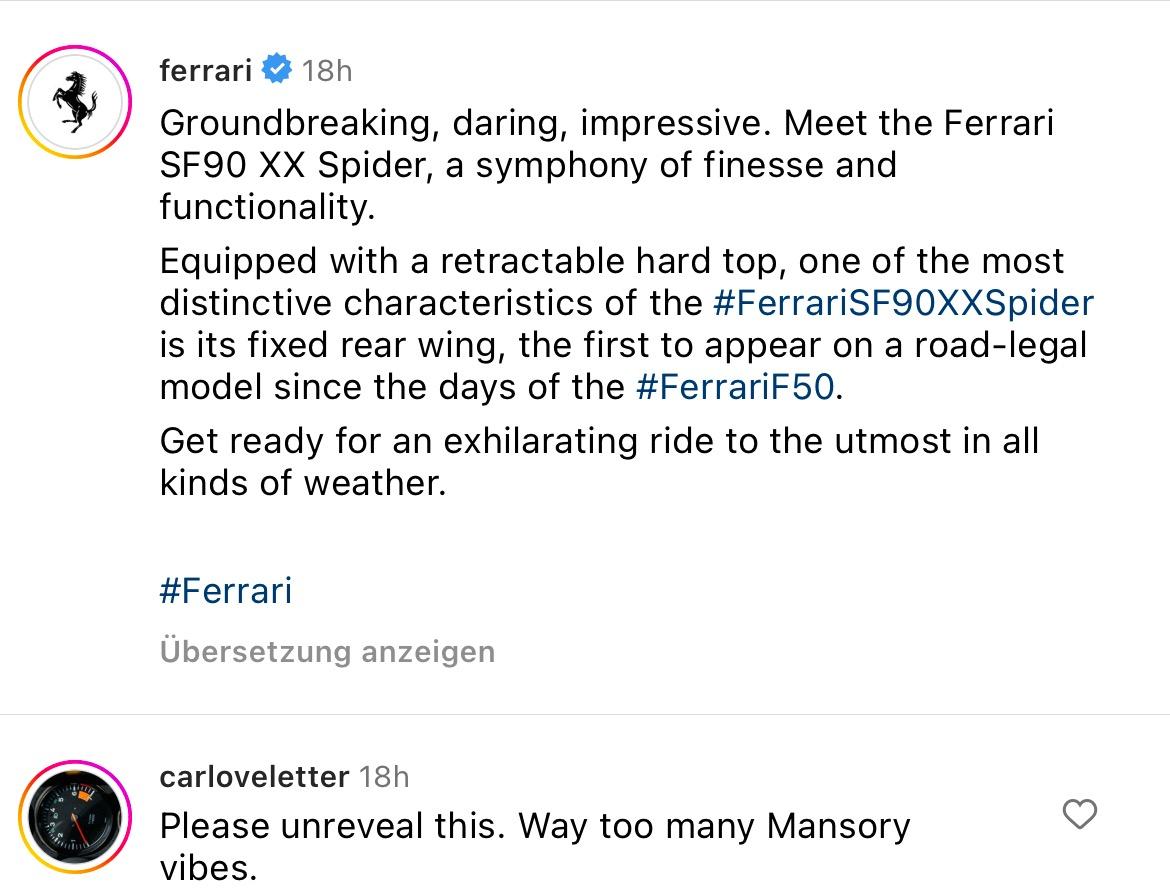Open Ferrari's prancing horse profile avatar

75,102
